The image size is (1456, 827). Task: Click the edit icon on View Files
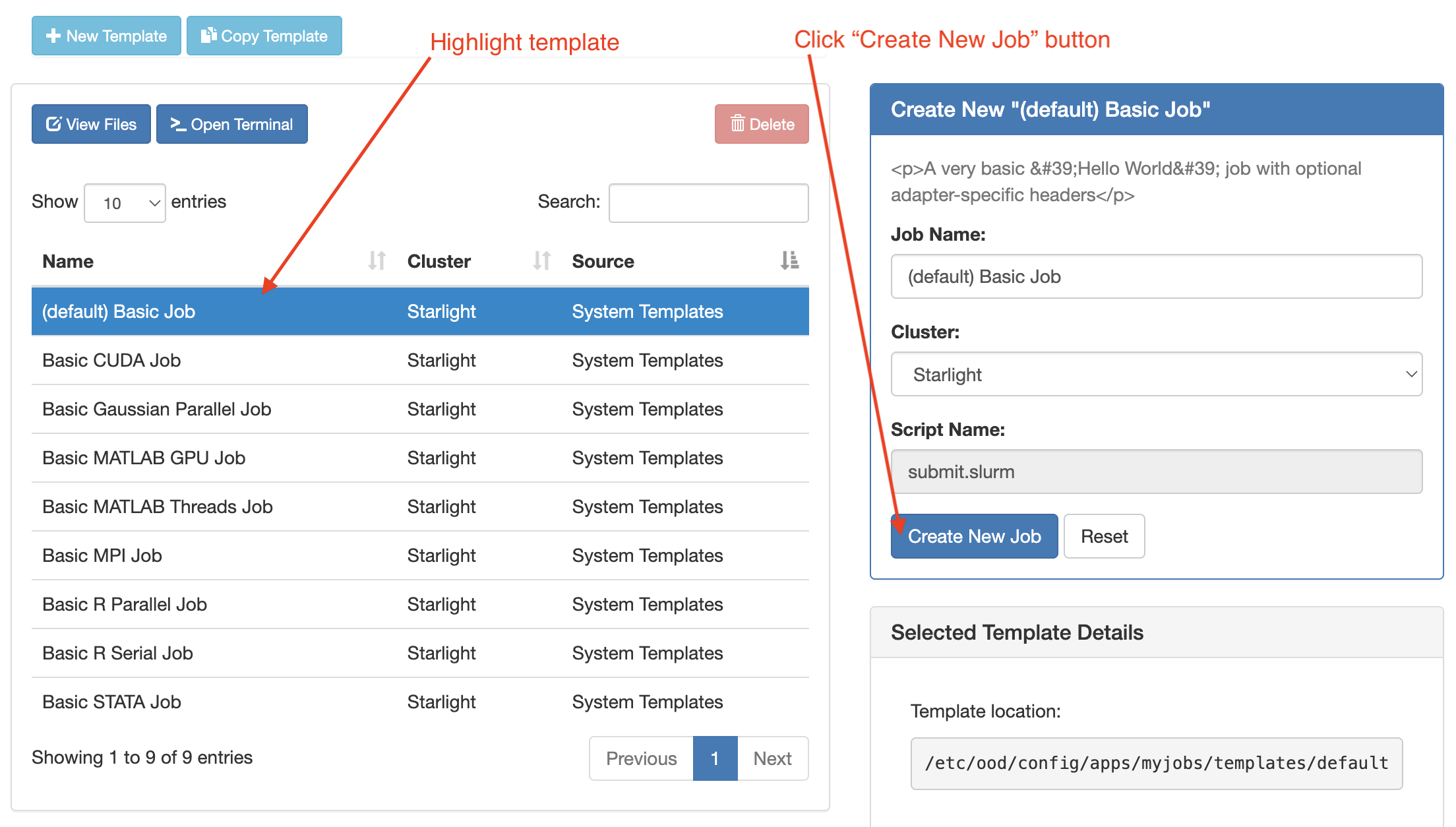[53, 124]
